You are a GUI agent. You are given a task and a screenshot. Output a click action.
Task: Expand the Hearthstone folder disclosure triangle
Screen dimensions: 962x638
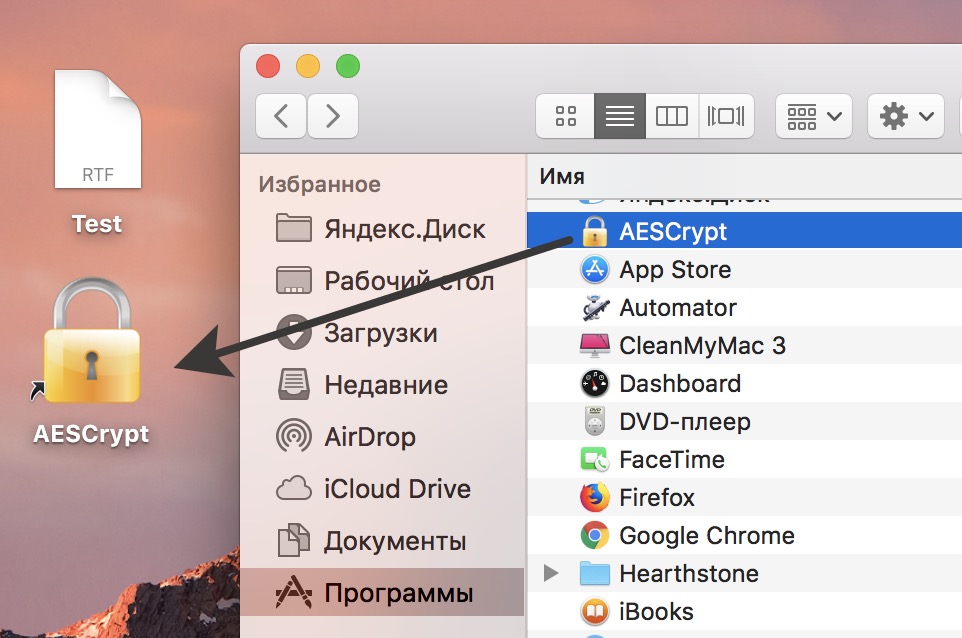(x=551, y=574)
